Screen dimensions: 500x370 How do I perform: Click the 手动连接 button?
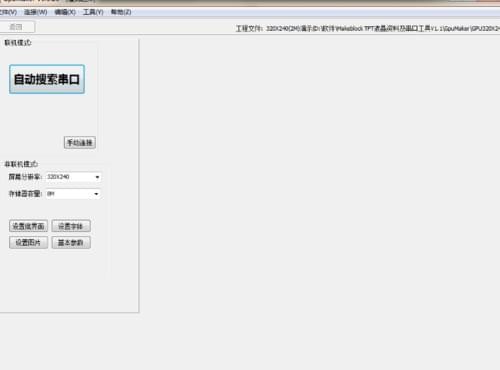click(x=80, y=143)
